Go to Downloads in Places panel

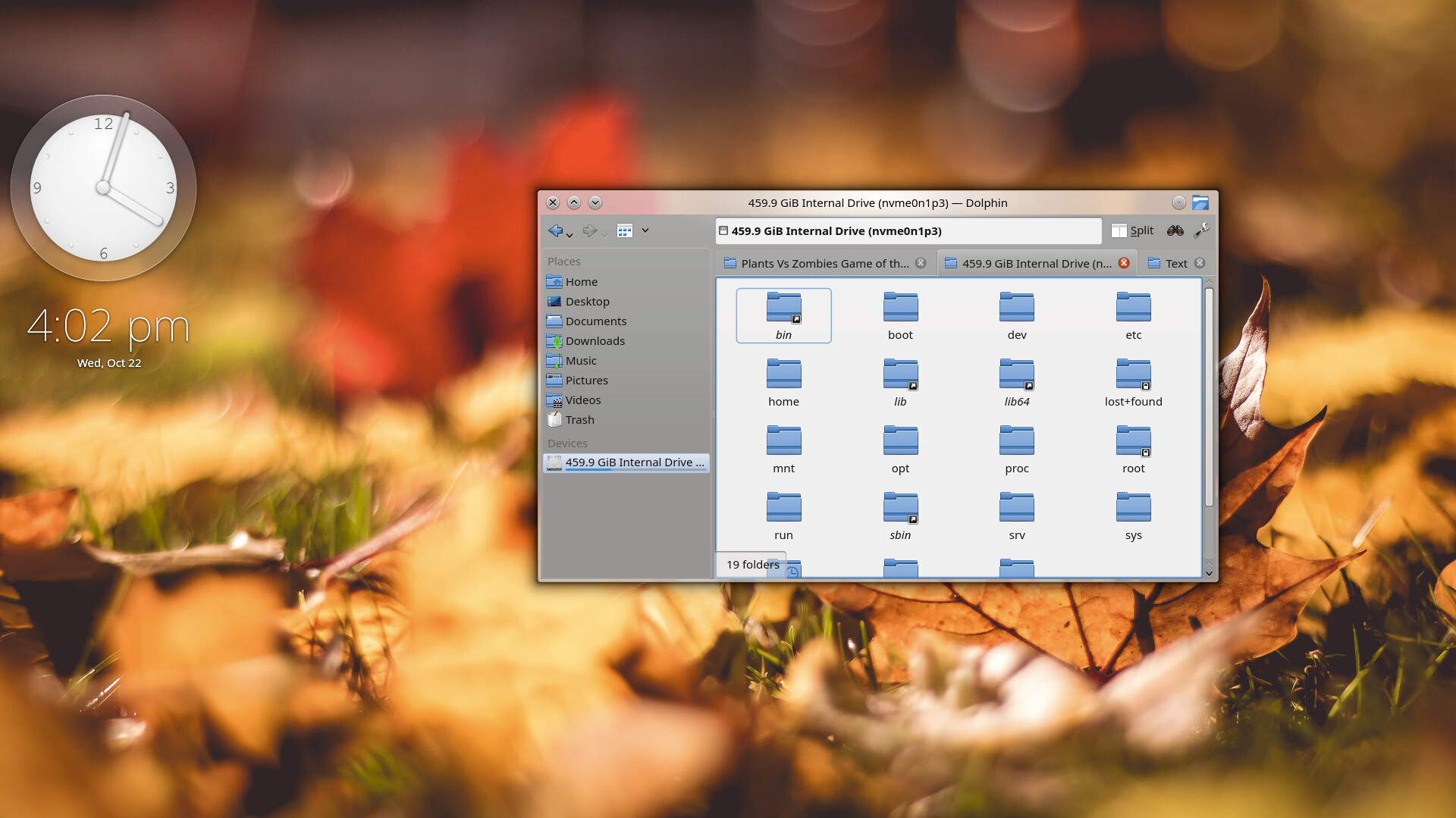(595, 341)
